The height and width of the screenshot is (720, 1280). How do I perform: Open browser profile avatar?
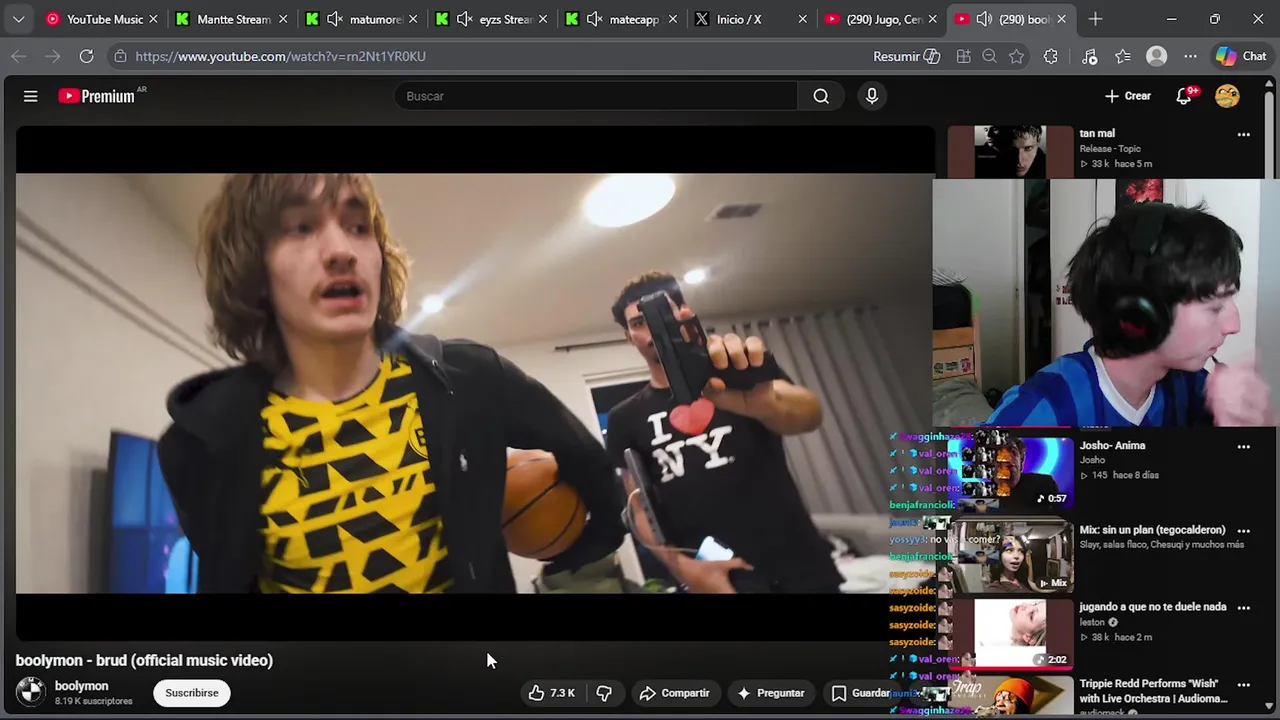pos(1157,56)
